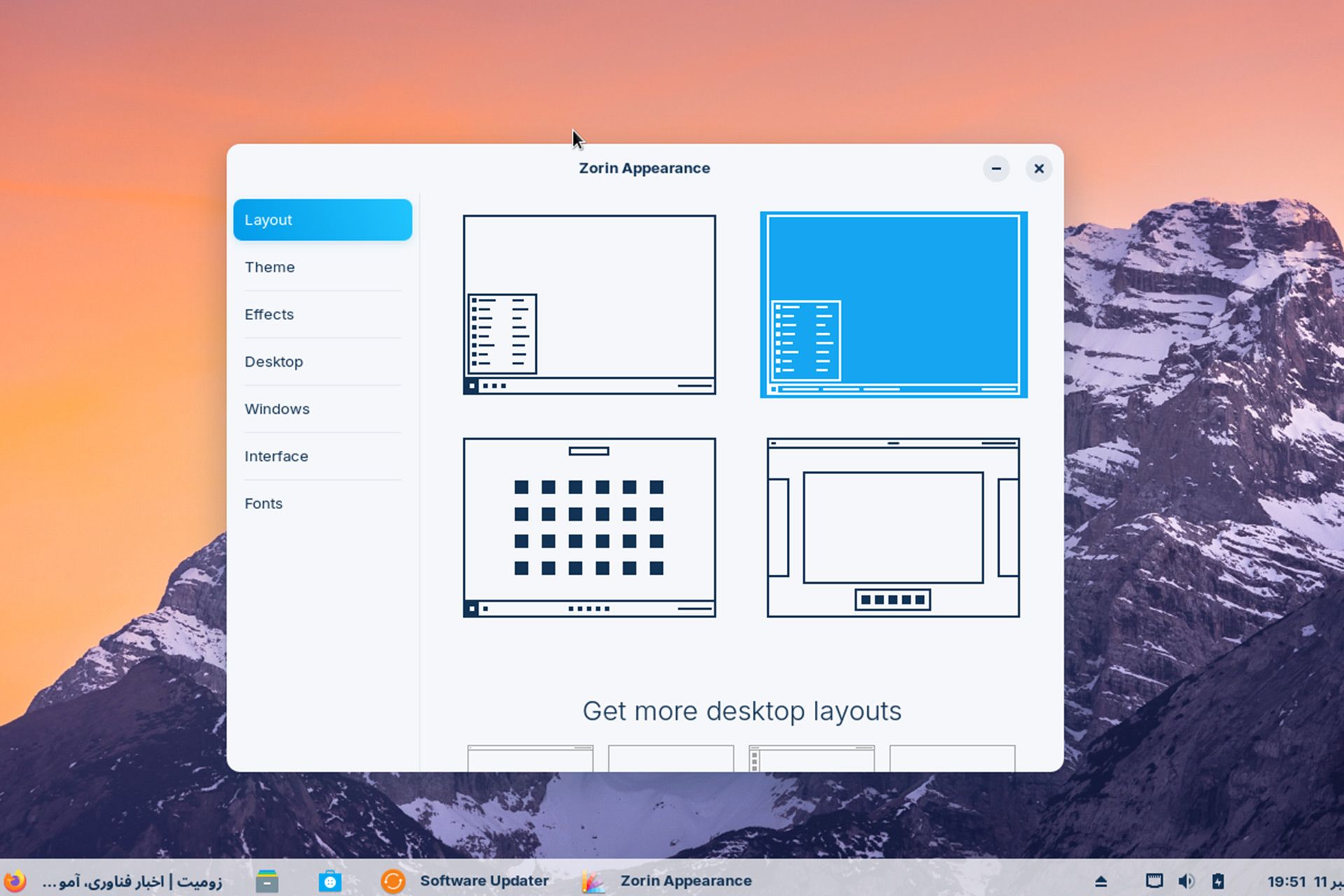Click the 'Zorin Appearance' window title
Viewport: 1344px width, 896px height.
[645, 168]
